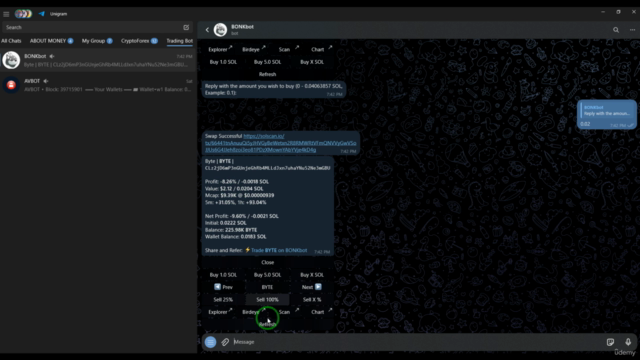Click the BONKbot avatar in chat list

tap(11, 60)
